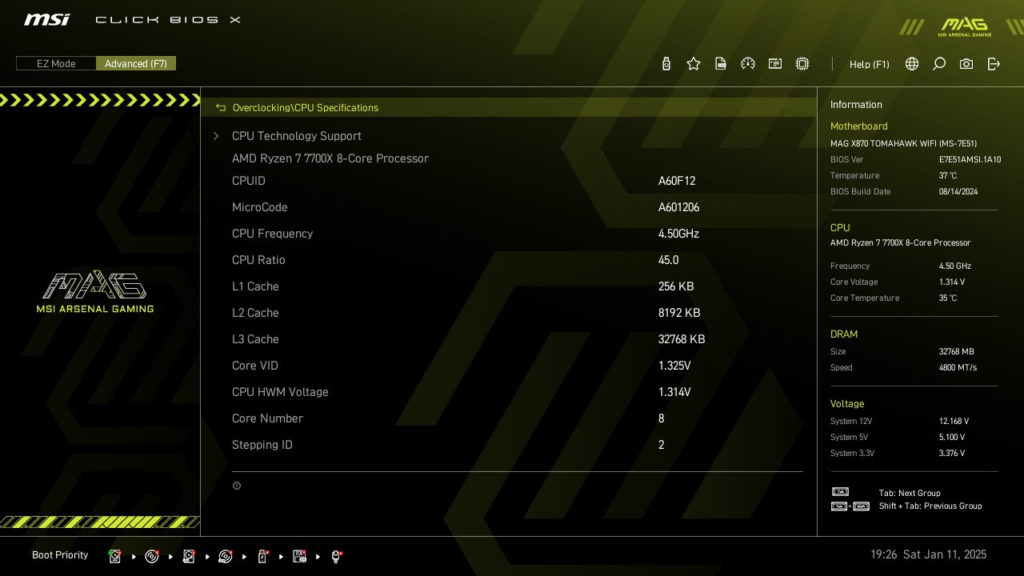
Task: Click the MSI logo
Action: click(x=46, y=20)
